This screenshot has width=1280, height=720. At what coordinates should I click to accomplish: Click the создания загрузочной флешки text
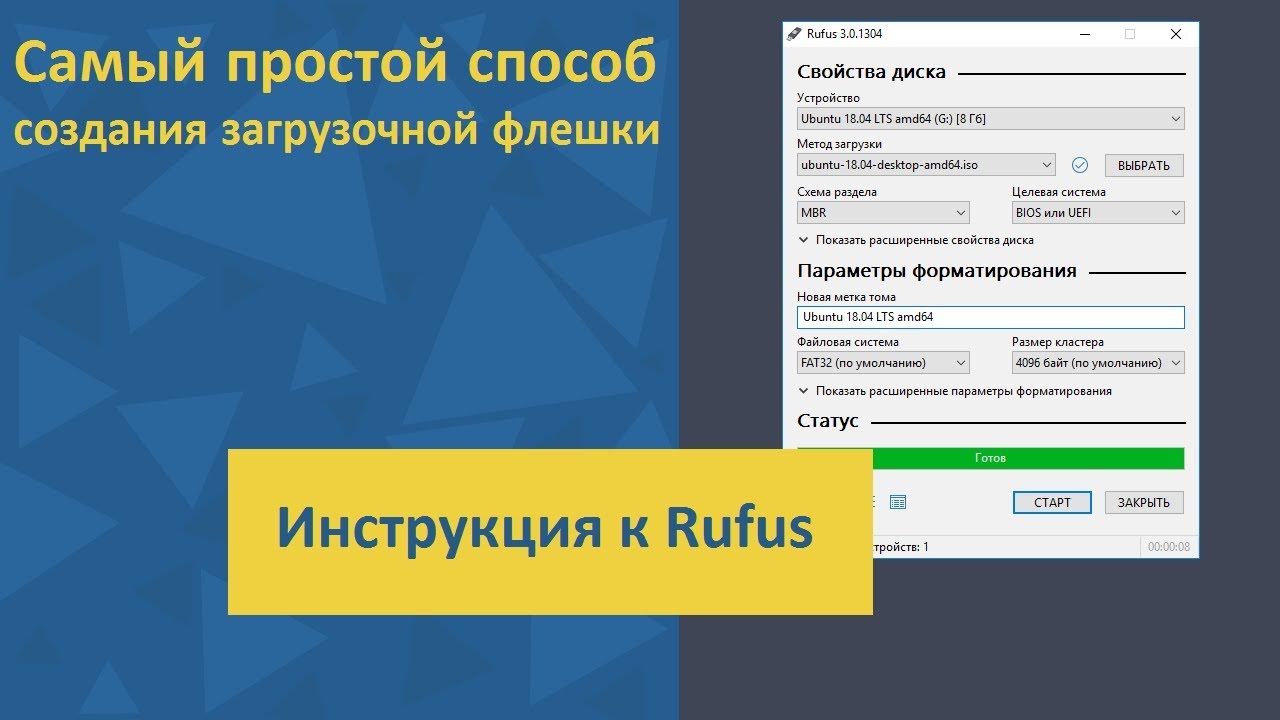[337, 131]
